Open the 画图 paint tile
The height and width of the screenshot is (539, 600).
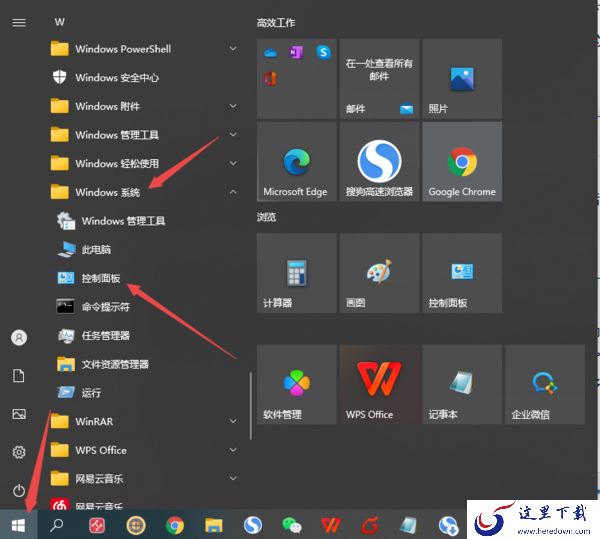coord(379,273)
